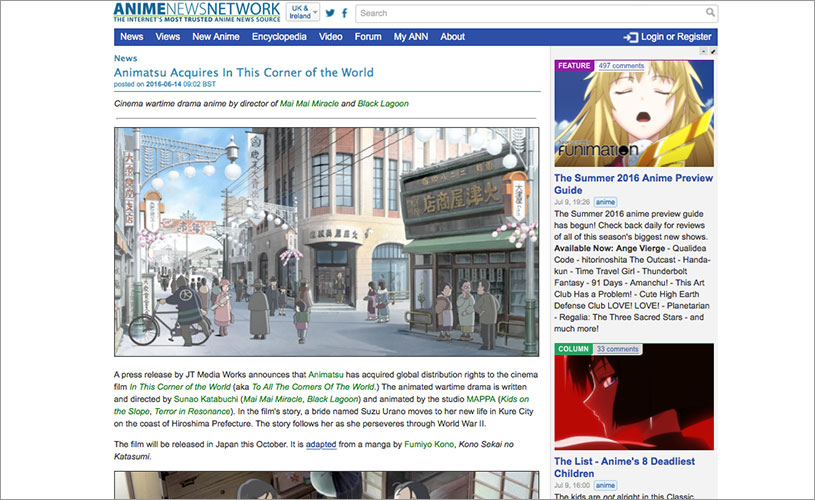
Task: Go to the Forum menu item
Action: click(368, 37)
